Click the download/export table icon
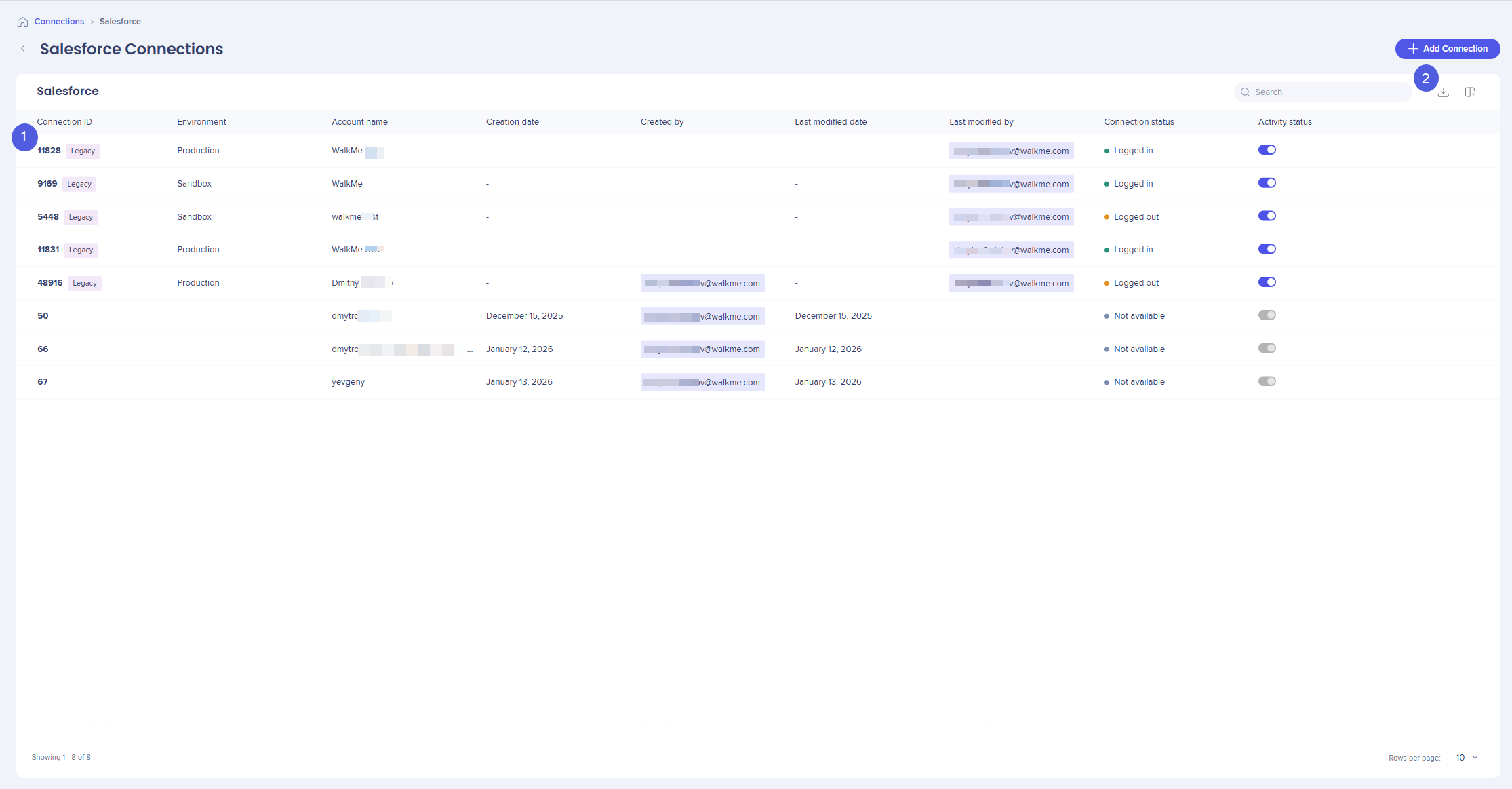Image resolution: width=1512 pixels, height=789 pixels. [1444, 92]
